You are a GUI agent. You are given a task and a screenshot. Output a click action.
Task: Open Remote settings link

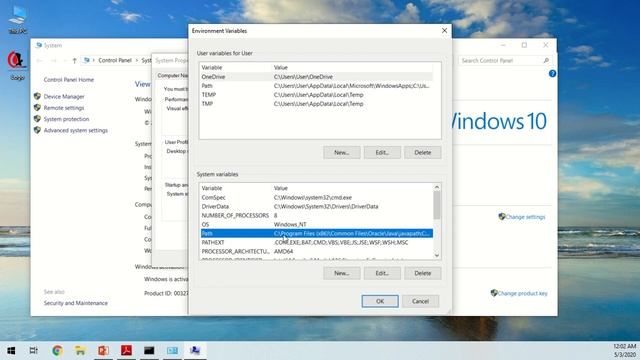(64, 108)
